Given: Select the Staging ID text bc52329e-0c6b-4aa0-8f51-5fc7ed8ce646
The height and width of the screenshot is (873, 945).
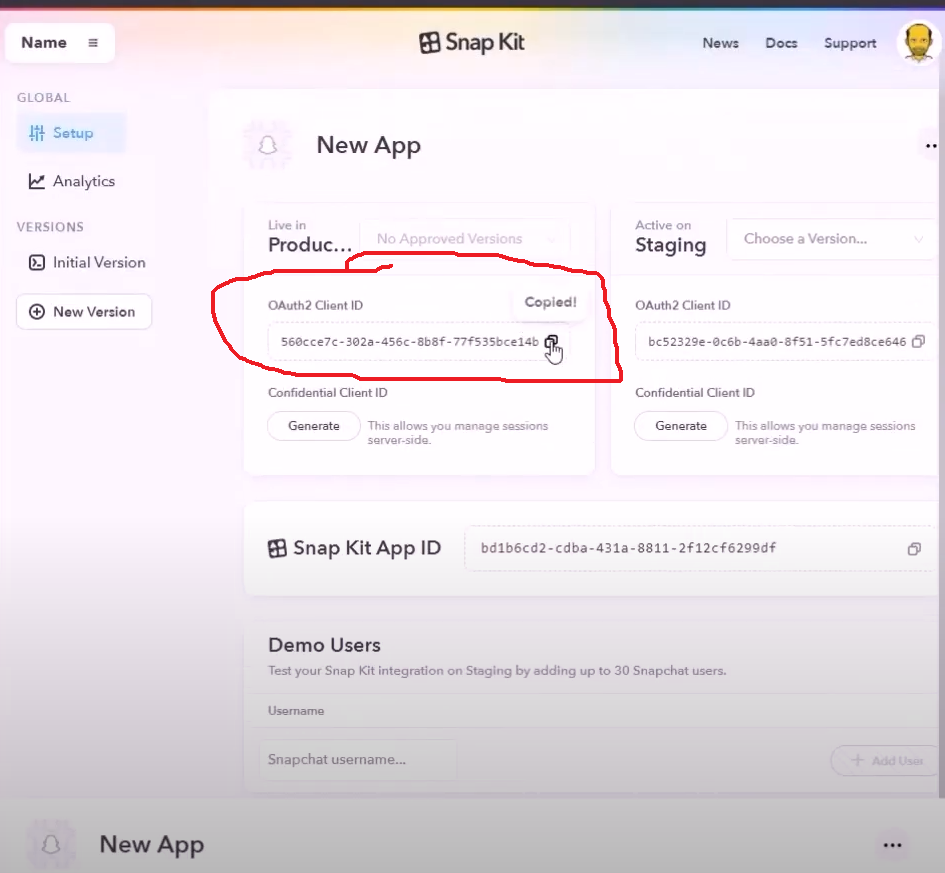Looking at the screenshot, I should click(777, 342).
